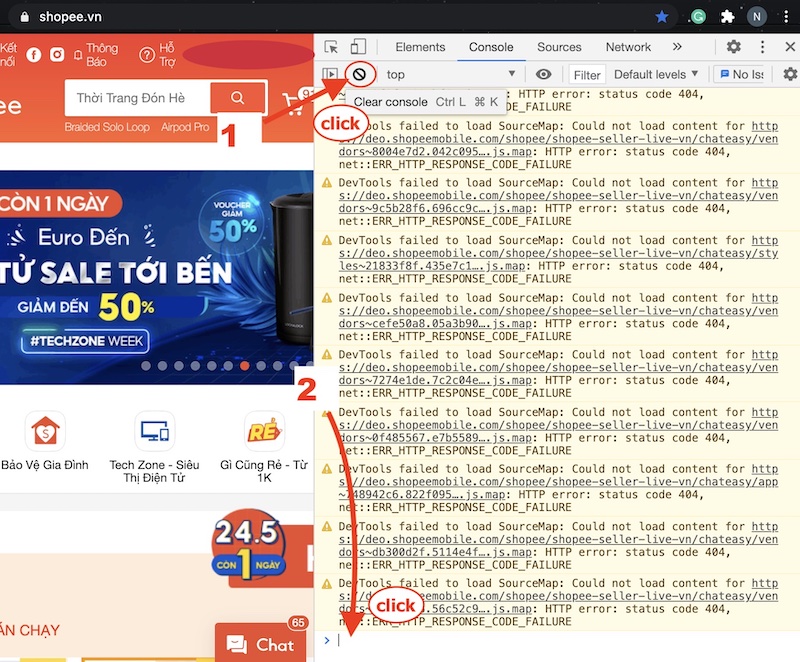Expand more DevTools tabs chevron

pyautogui.click(x=677, y=47)
